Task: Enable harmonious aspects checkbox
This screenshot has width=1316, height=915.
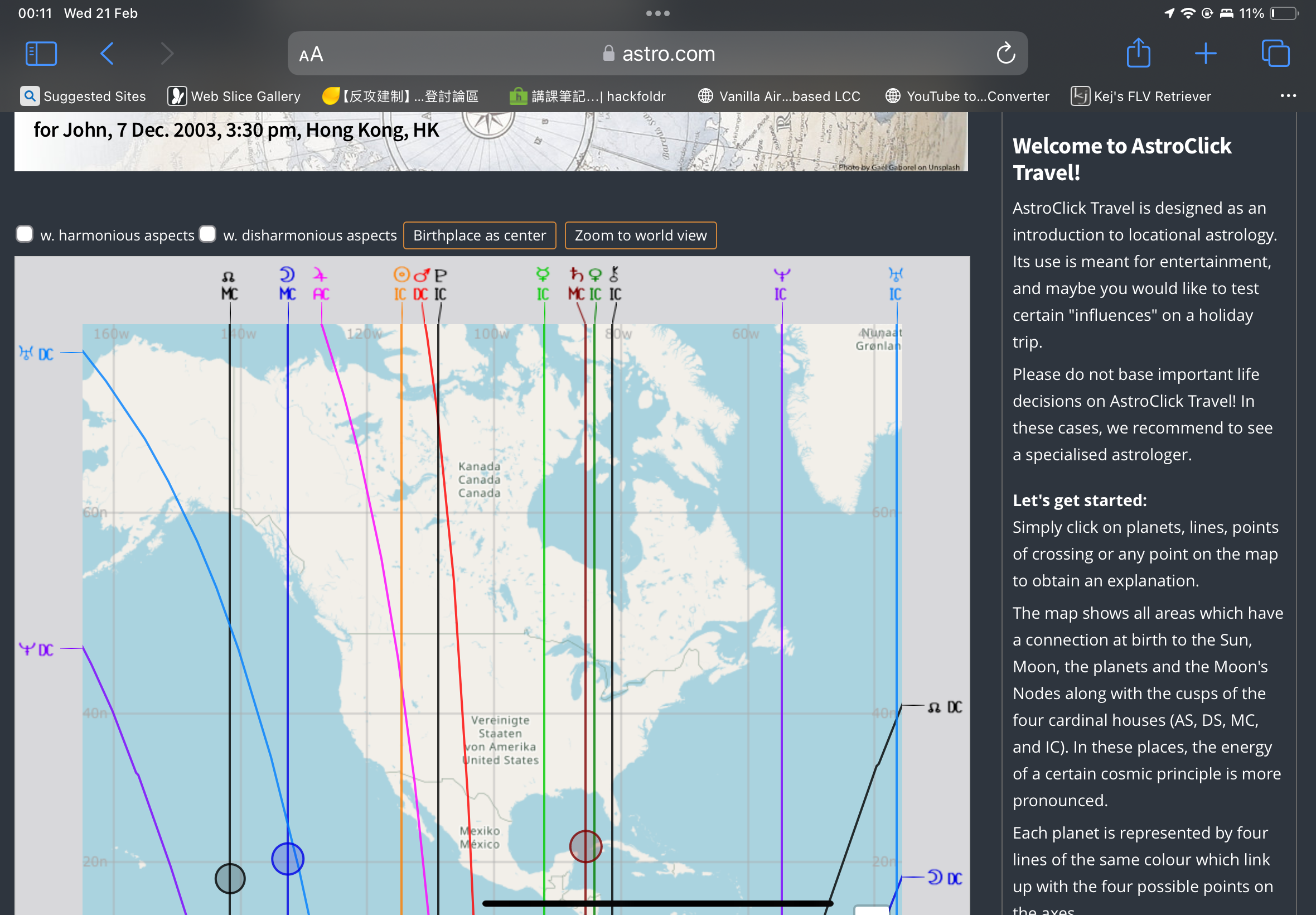Action: [x=25, y=234]
